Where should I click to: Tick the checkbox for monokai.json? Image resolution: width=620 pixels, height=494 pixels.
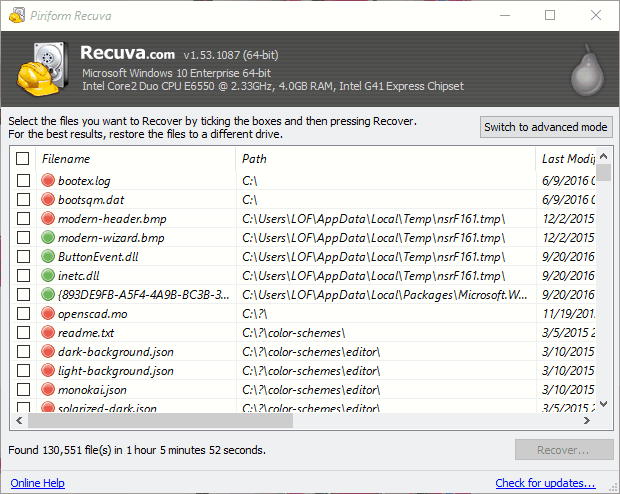(x=23, y=389)
